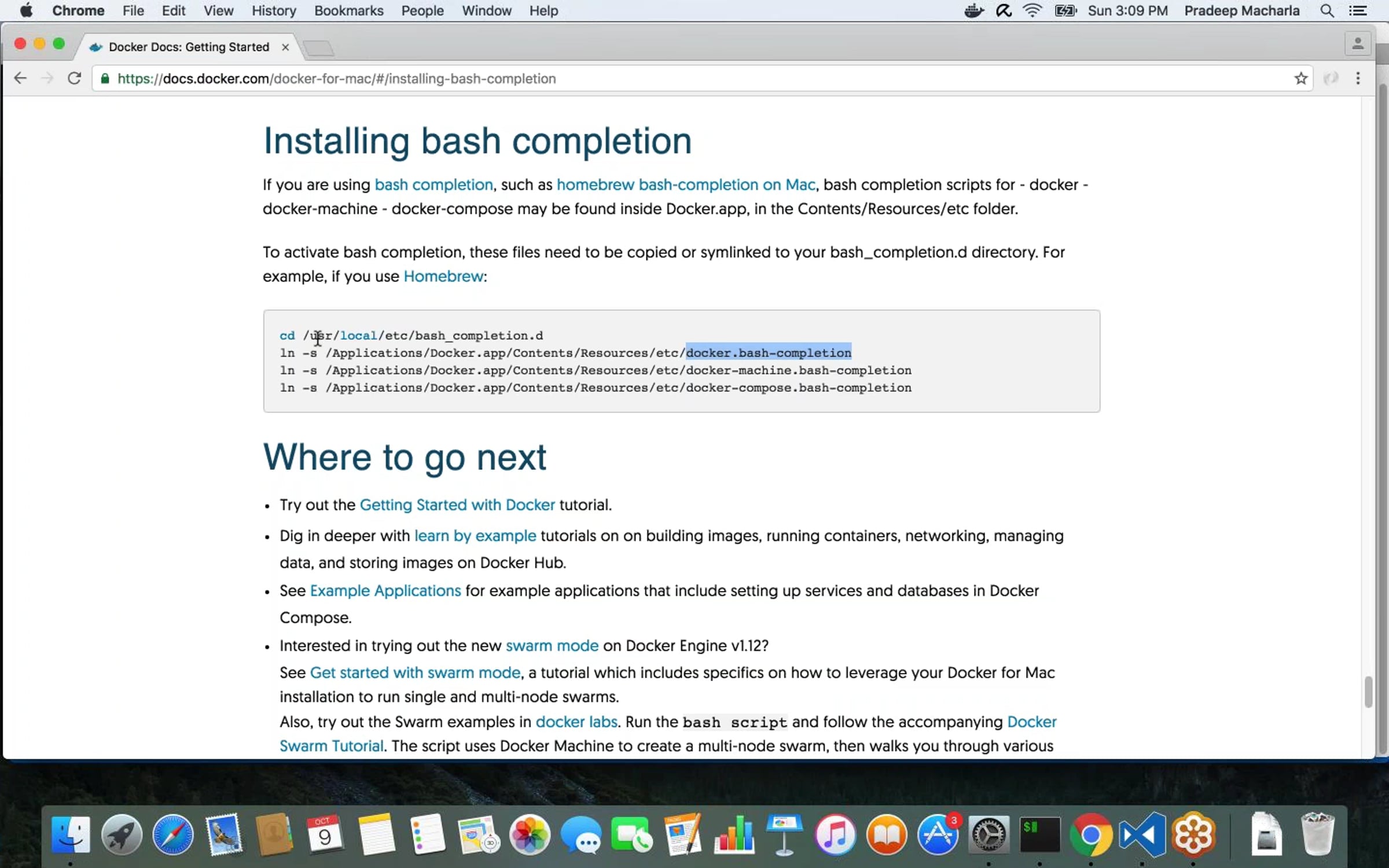Open Finder from the Dock
This screenshot has height=868, width=1389.
71,834
